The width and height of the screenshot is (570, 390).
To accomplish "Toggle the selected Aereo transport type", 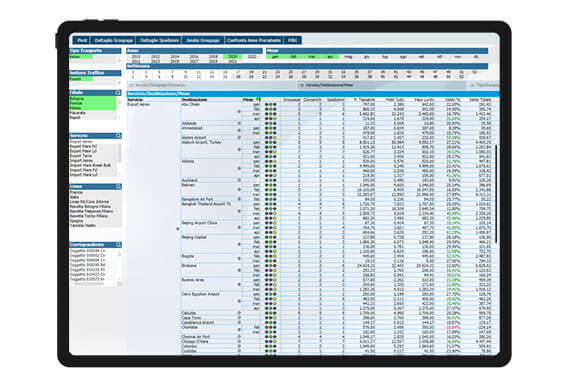I will [81, 57].
